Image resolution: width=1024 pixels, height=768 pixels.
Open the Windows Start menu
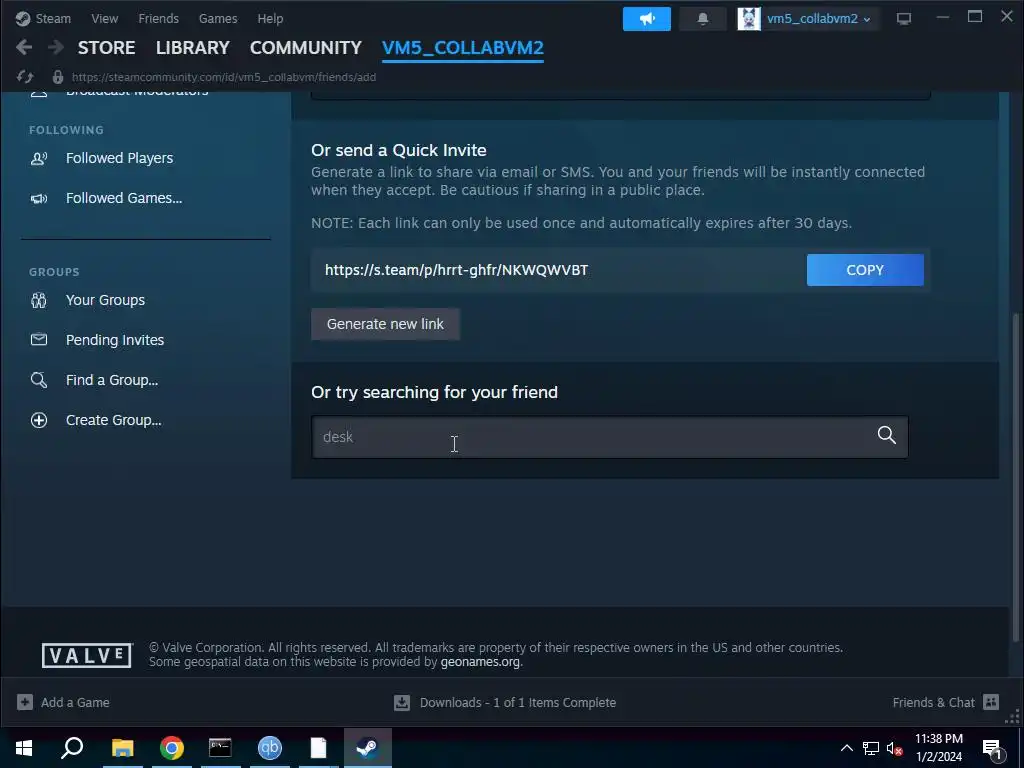[24, 748]
